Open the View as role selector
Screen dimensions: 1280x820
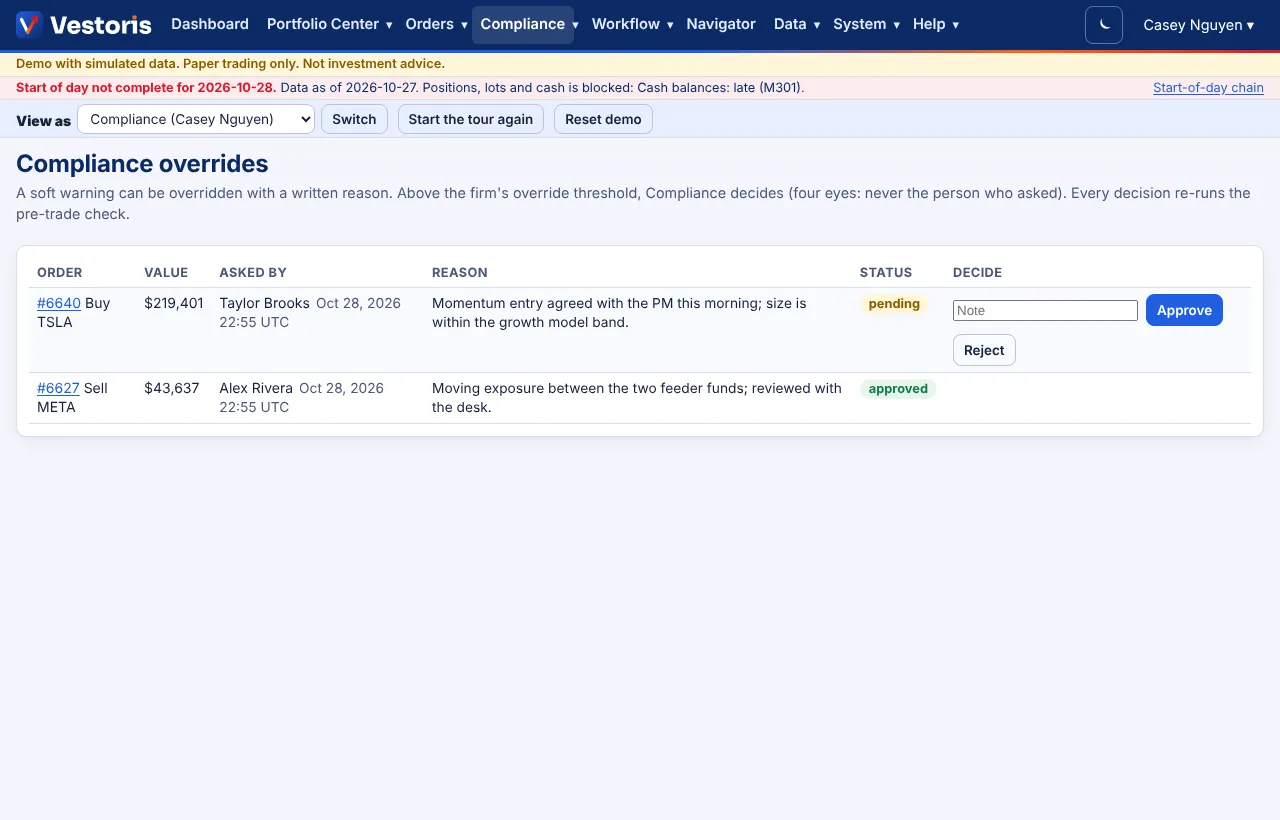(196, 119)
